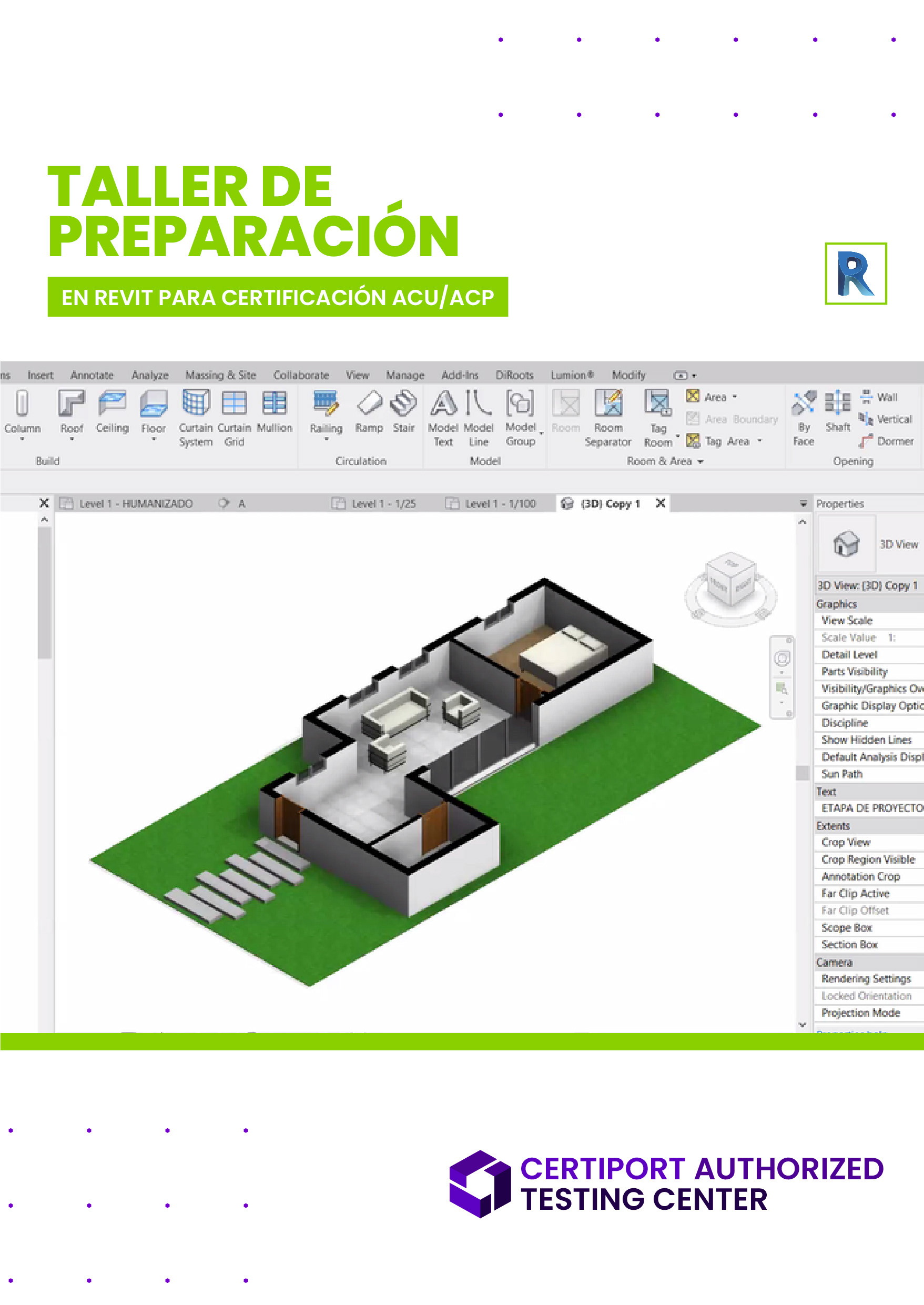The image size is (924, 1305).
Task: Click the 3D View type selector thumbnail
Action: 847,543
